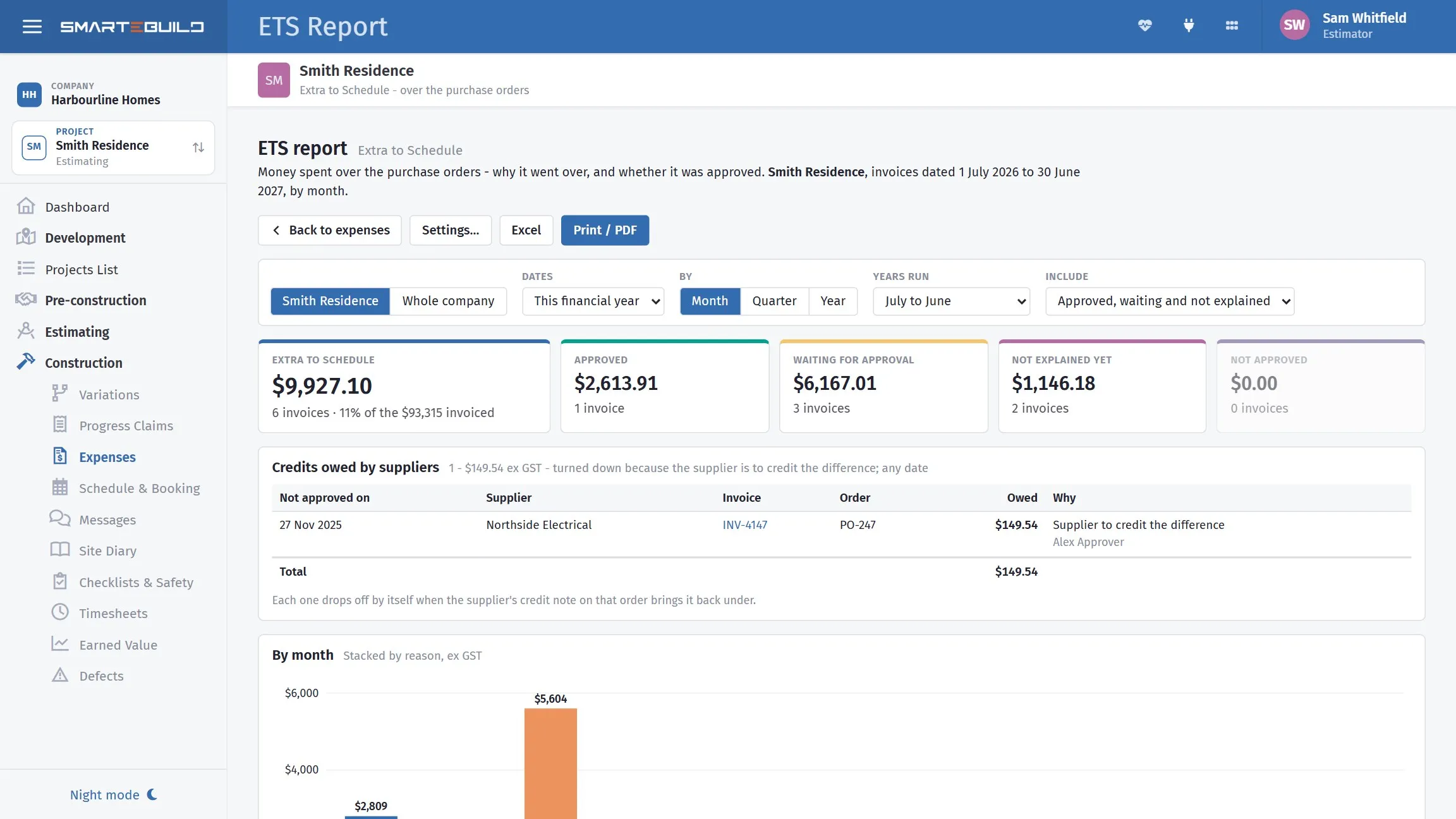
Task: Click the Print / PDF button
Action: 605,230
